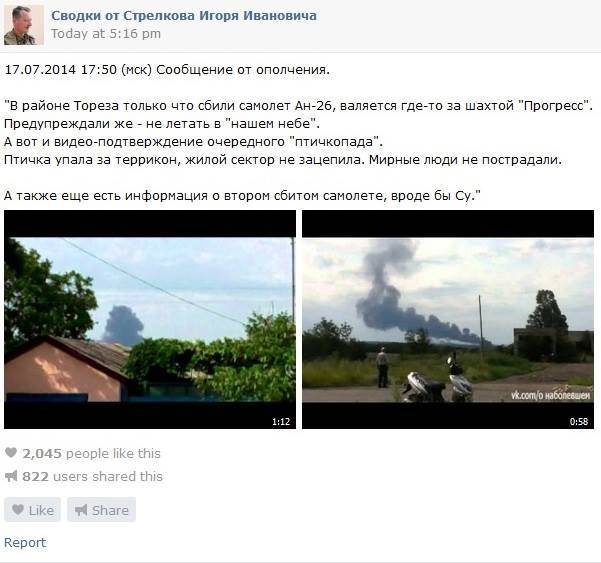The width and height of the screenshot is (601, 563).
Task: Click the Report link
Action: pyautogui.click(x=25, y=542)
